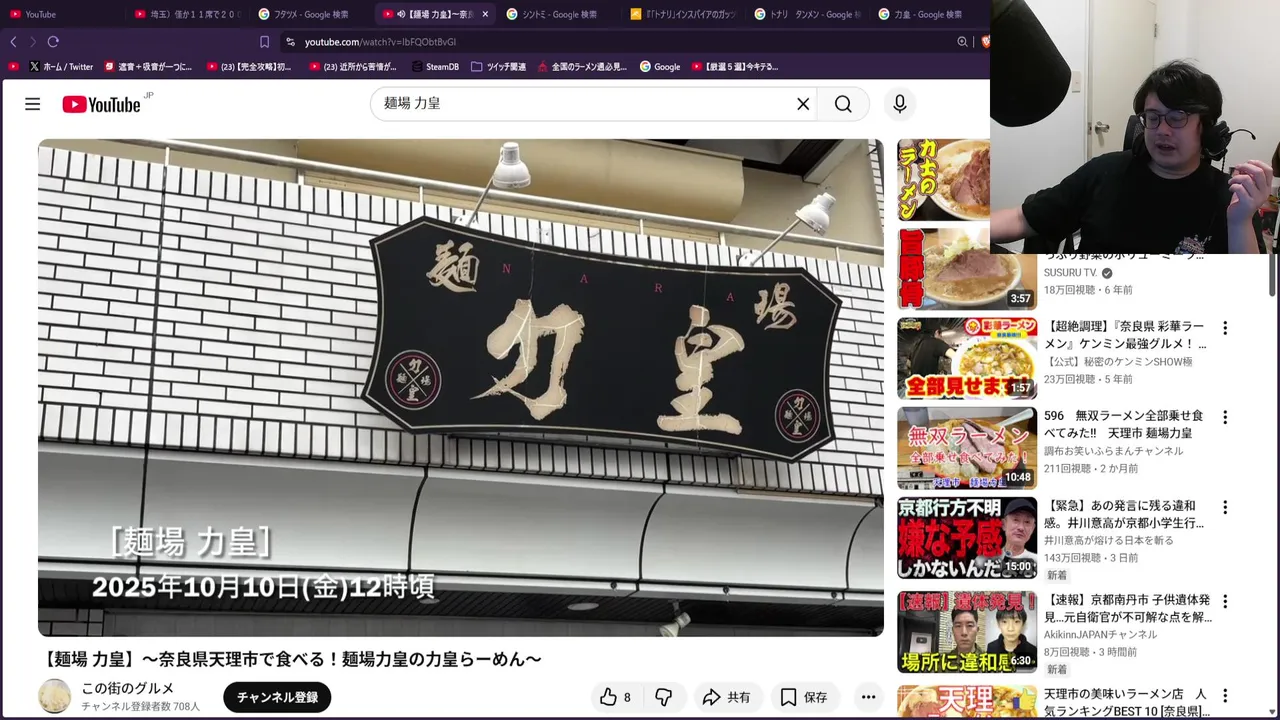Subscribe with the チャンネル登録 button
Viewport: 1280px width, 720px height.
(x=277, y=697)
